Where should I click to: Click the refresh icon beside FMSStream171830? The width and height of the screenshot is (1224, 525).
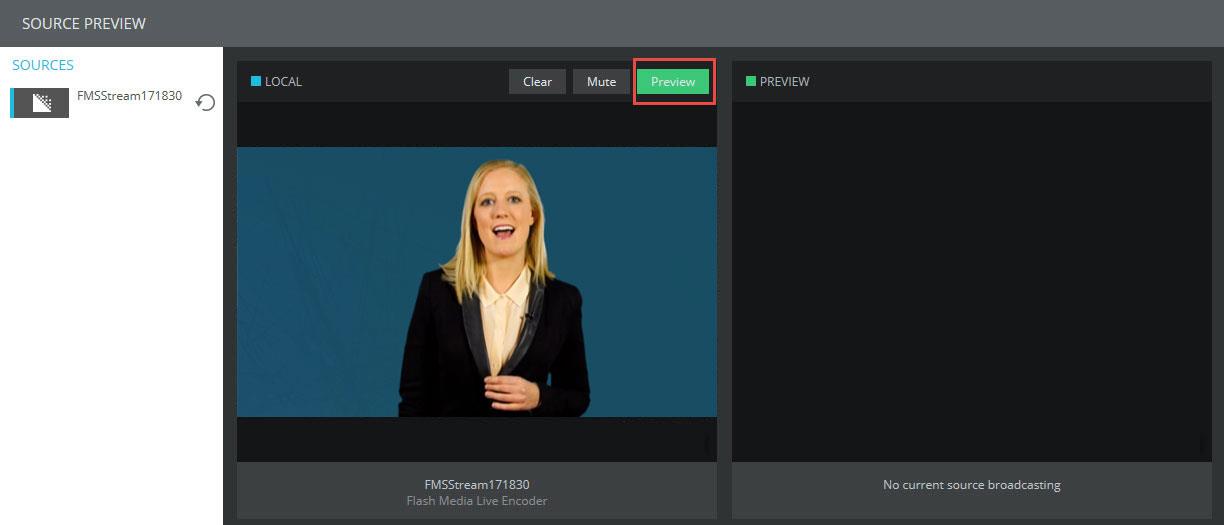click(x=205, y=102)
